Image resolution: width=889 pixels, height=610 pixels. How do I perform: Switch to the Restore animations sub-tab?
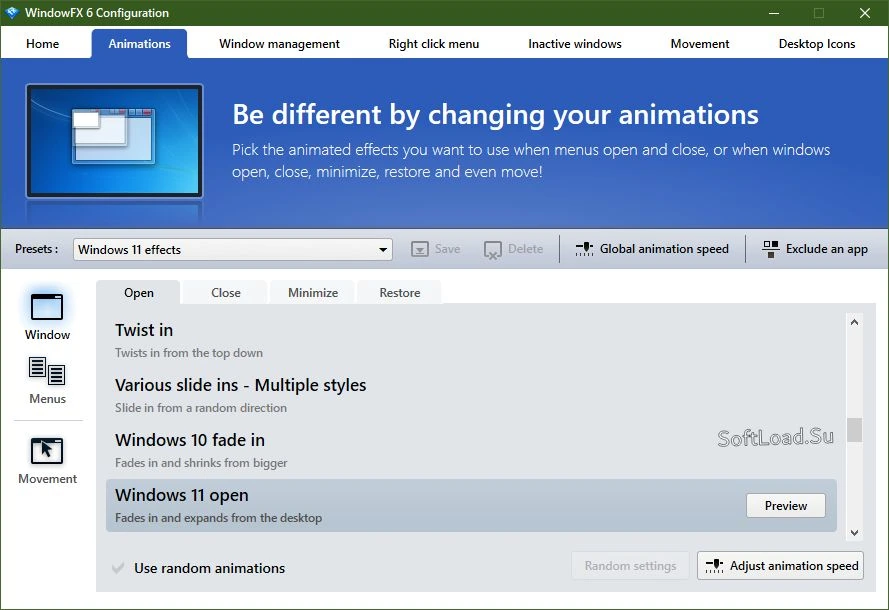coord(400,293)
